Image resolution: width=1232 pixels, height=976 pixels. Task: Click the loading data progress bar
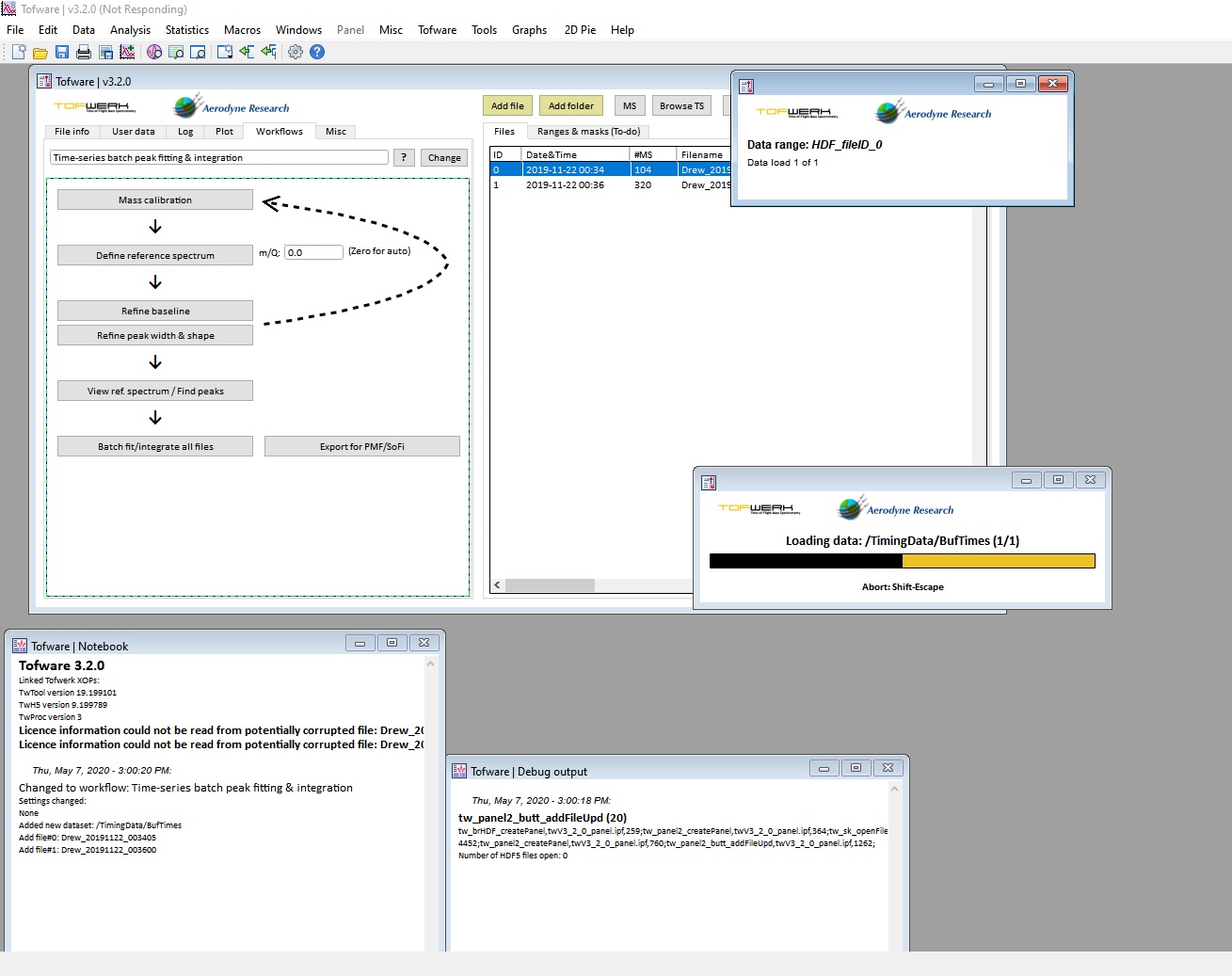point(902,560)
